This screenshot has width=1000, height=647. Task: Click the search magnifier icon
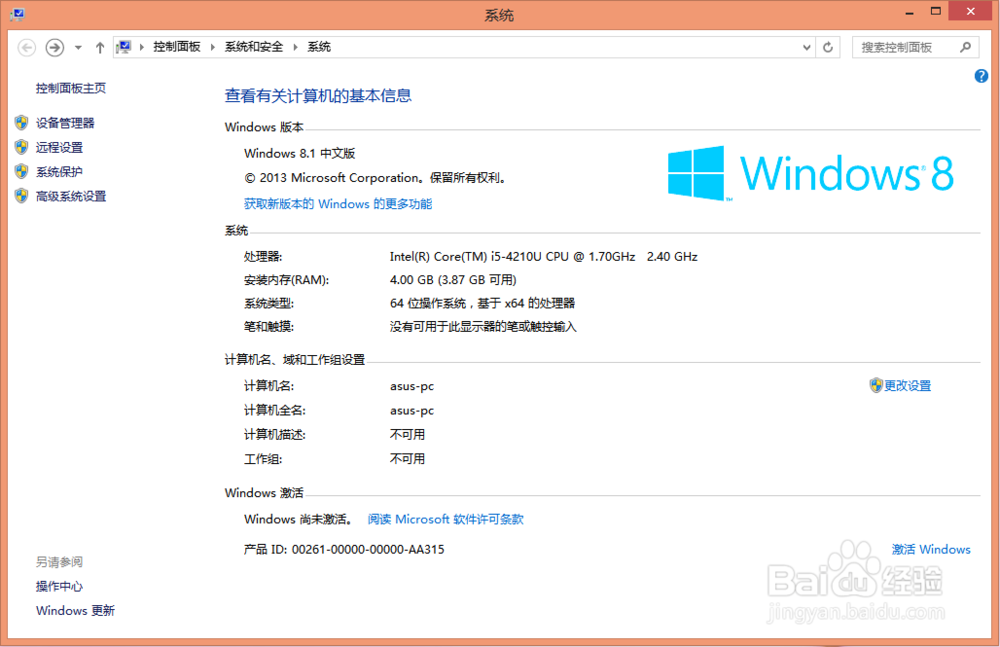pyautogui.click(x=966, y=47)
